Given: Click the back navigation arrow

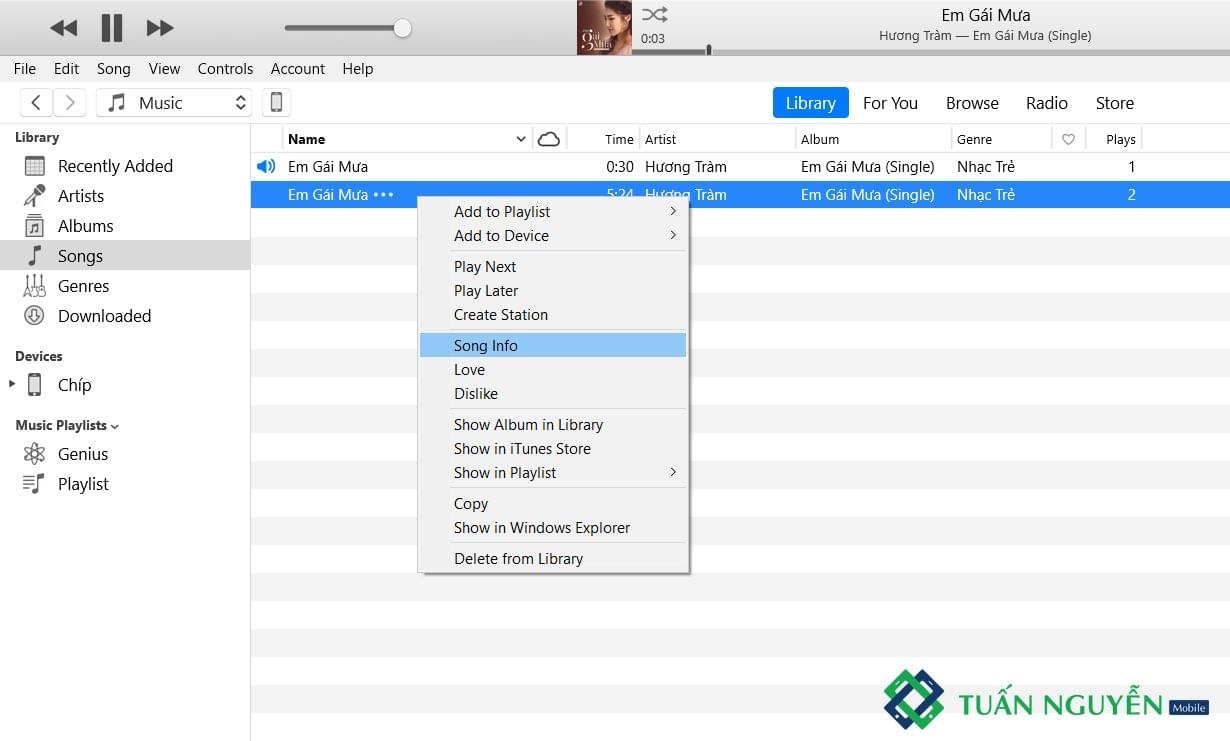Looking at the screenshot, I should point(36,102).
